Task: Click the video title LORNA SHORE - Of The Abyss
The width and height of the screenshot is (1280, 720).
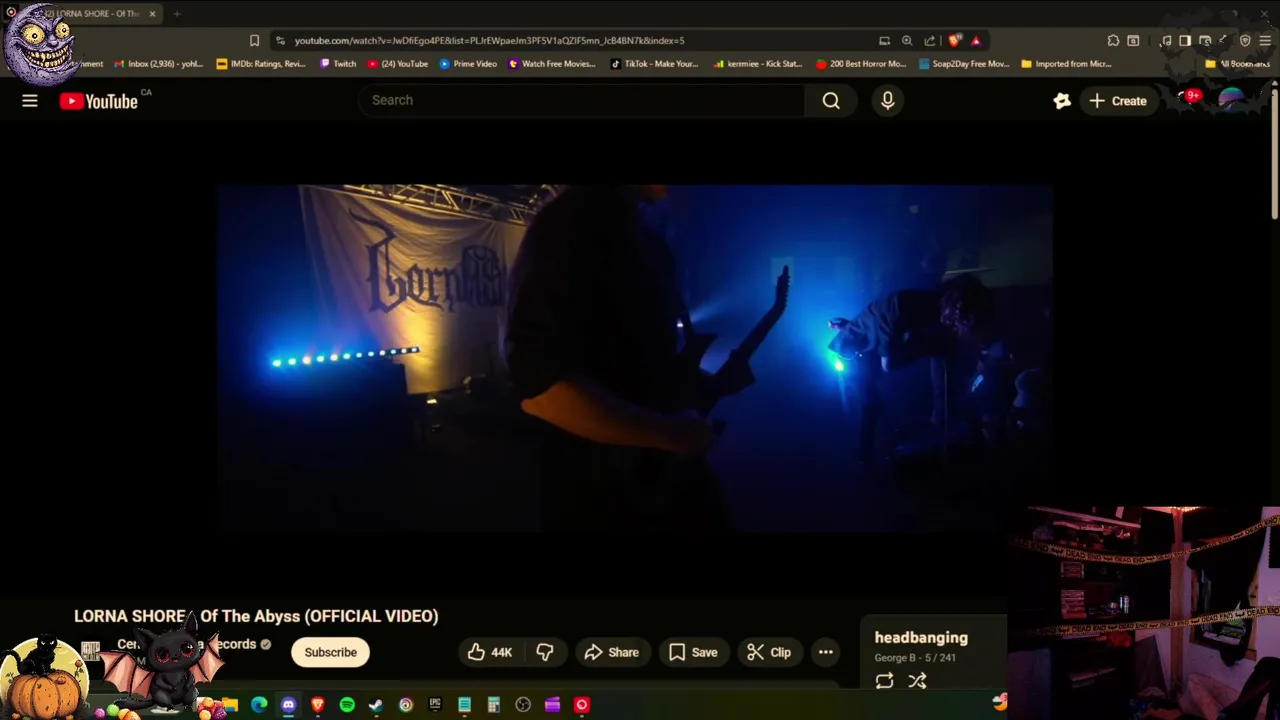Action: [256, 616]
